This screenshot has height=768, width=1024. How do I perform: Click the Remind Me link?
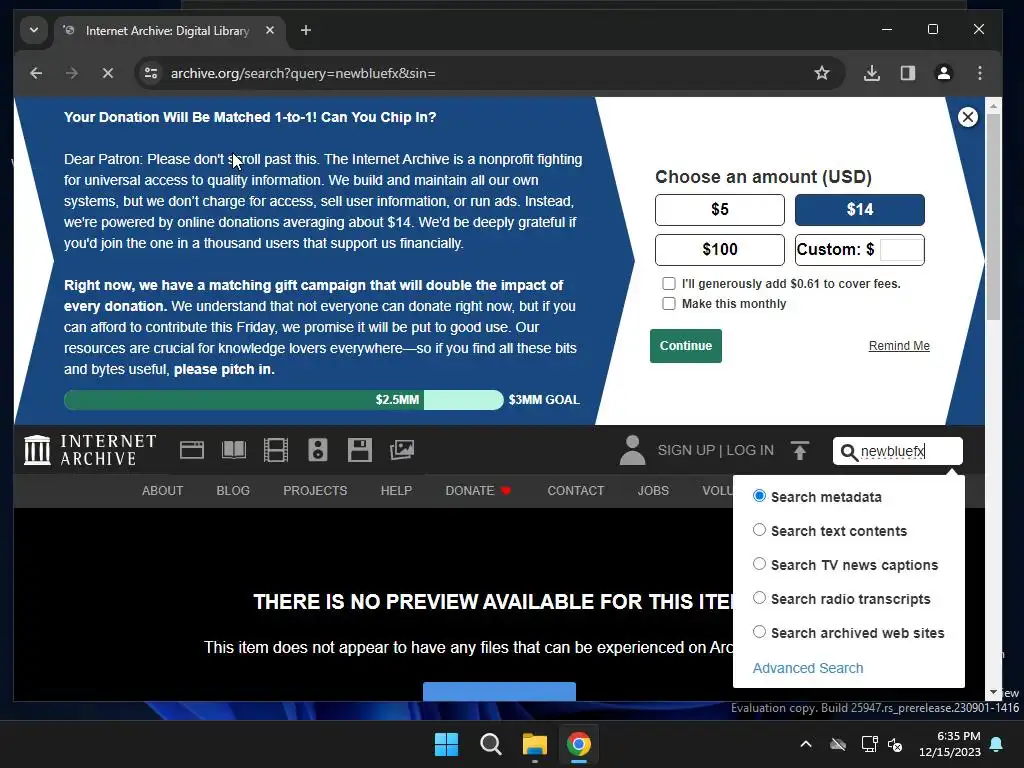[x=899, y=346]
